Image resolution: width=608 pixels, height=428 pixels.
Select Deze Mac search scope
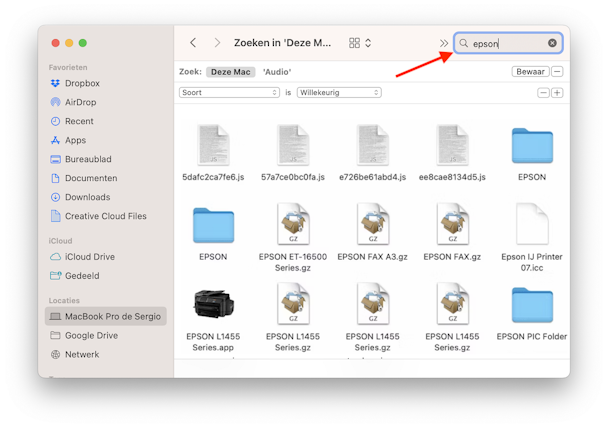click(x=230, y=72)
